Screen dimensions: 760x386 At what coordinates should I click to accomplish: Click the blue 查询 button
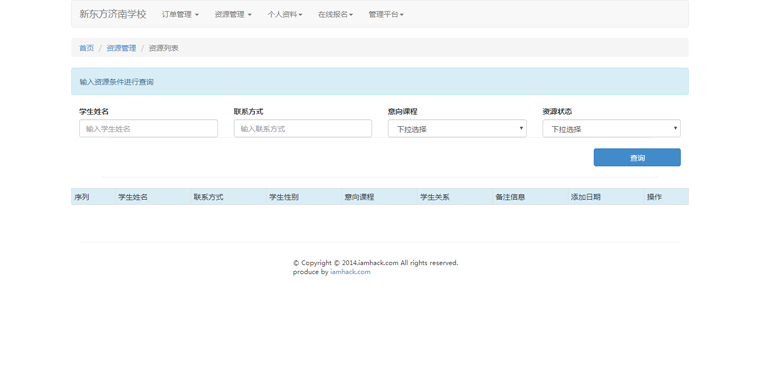pyautogui.click(x=637, y=157)
